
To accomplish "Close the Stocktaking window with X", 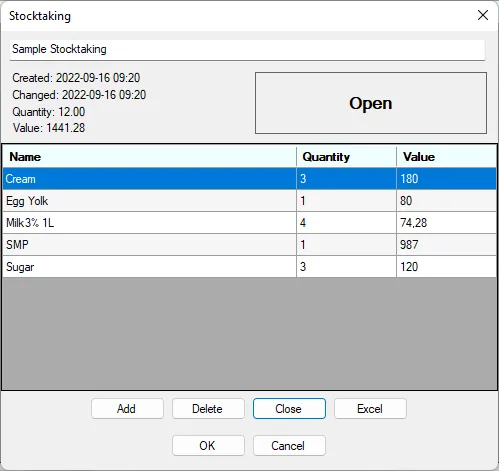I will click(483, 15).
